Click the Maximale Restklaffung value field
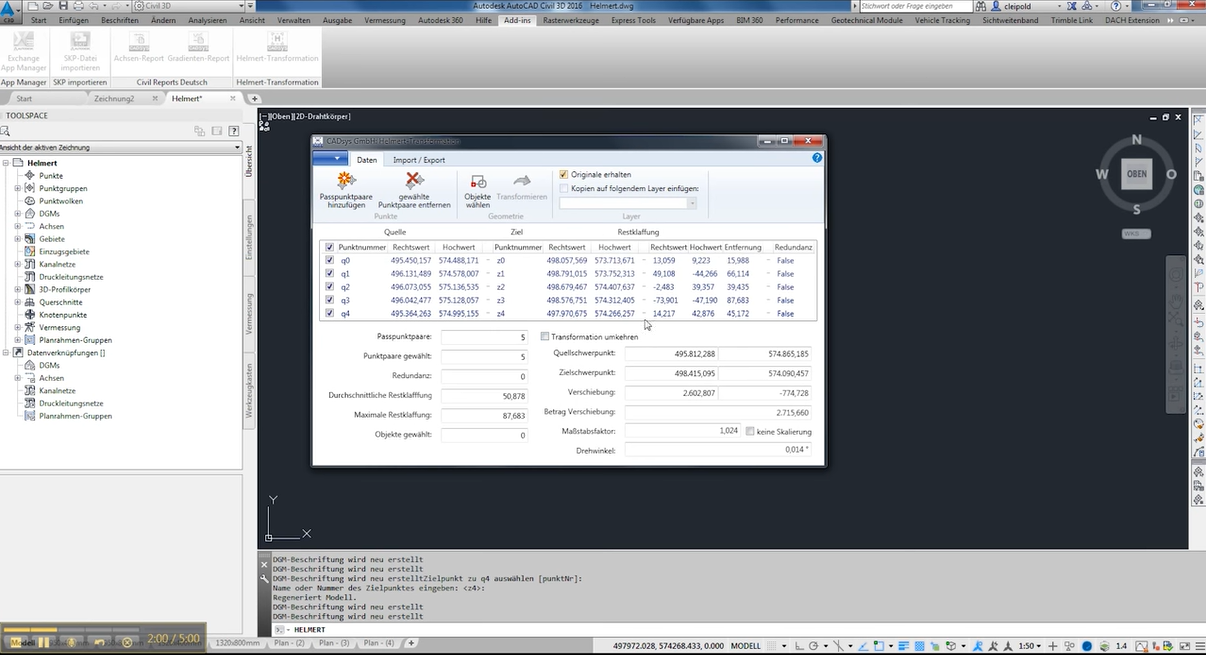The height and width of the screenshot is (655, 1206). coord(484,415)
